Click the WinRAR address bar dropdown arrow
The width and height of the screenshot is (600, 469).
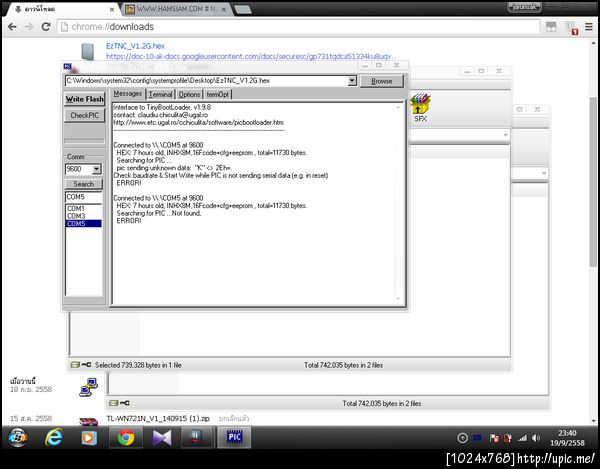click(505, 135)
